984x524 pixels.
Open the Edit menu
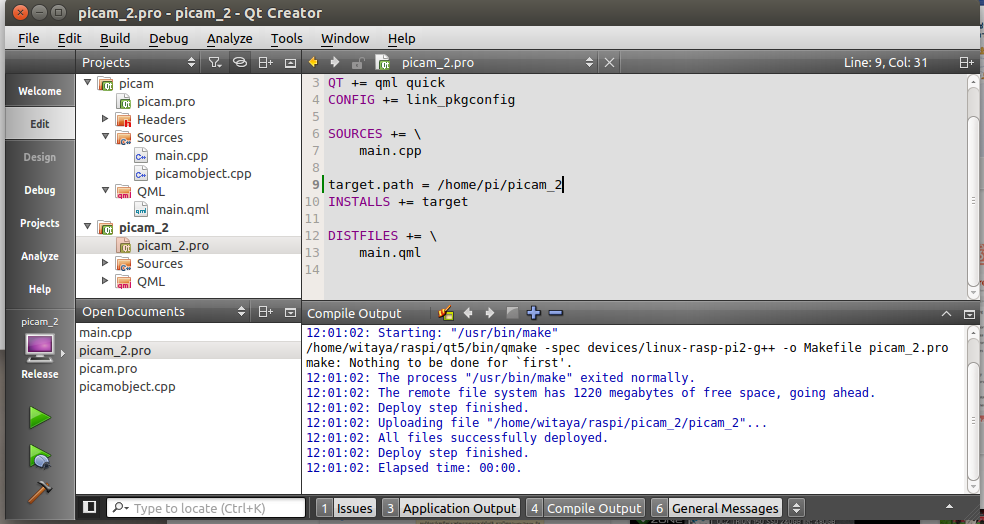(x=70, y=38)
